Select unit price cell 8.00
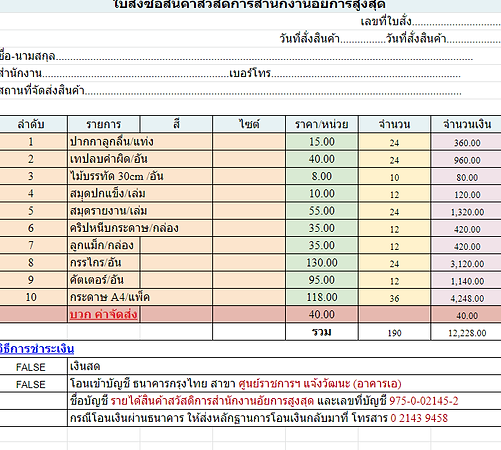 click(x=322, y=176)
